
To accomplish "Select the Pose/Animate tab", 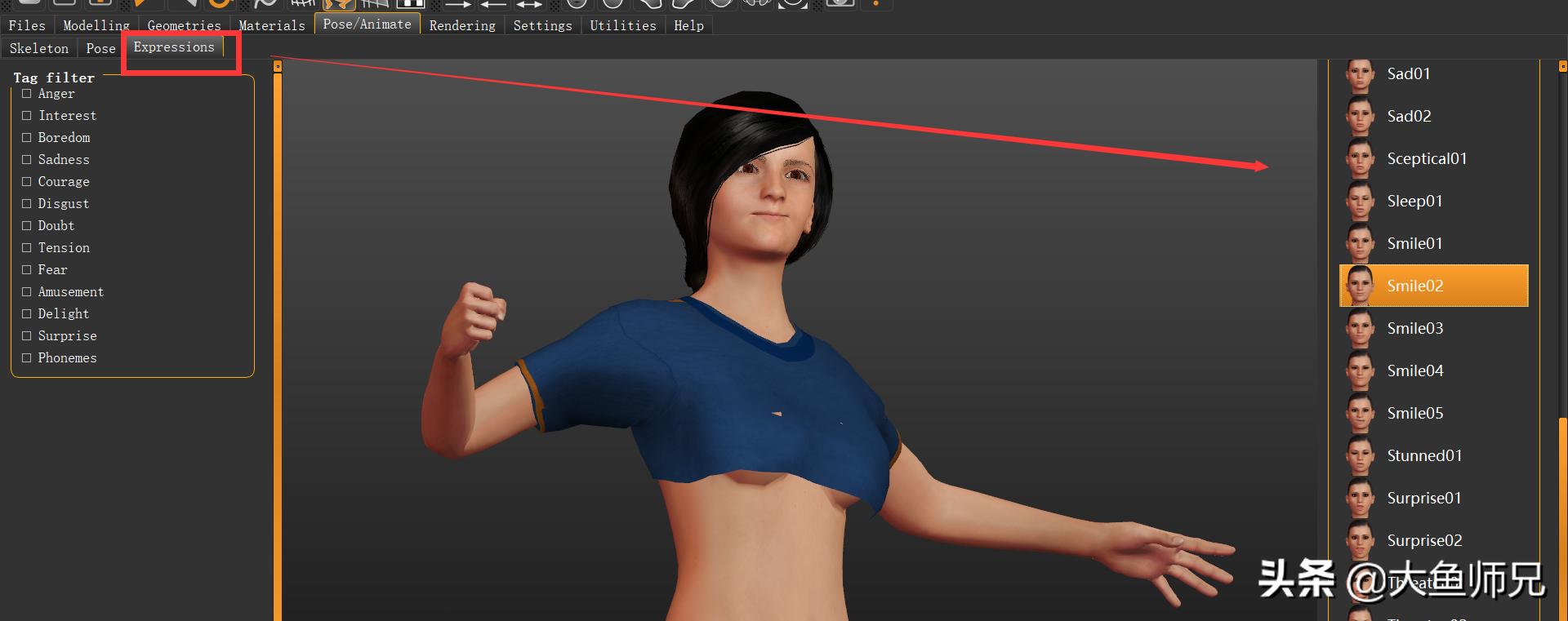I will coord(367,24).
